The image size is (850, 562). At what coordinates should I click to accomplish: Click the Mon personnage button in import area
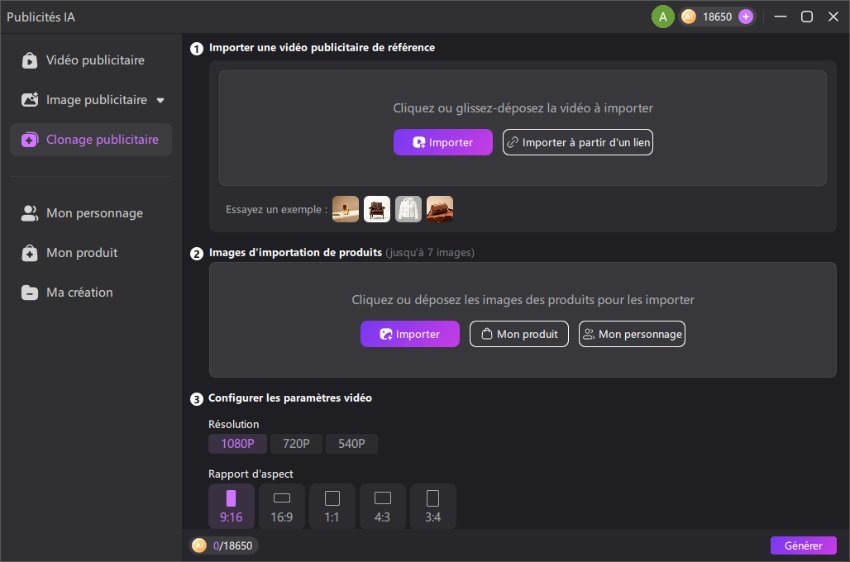click(x=632, y=334)
